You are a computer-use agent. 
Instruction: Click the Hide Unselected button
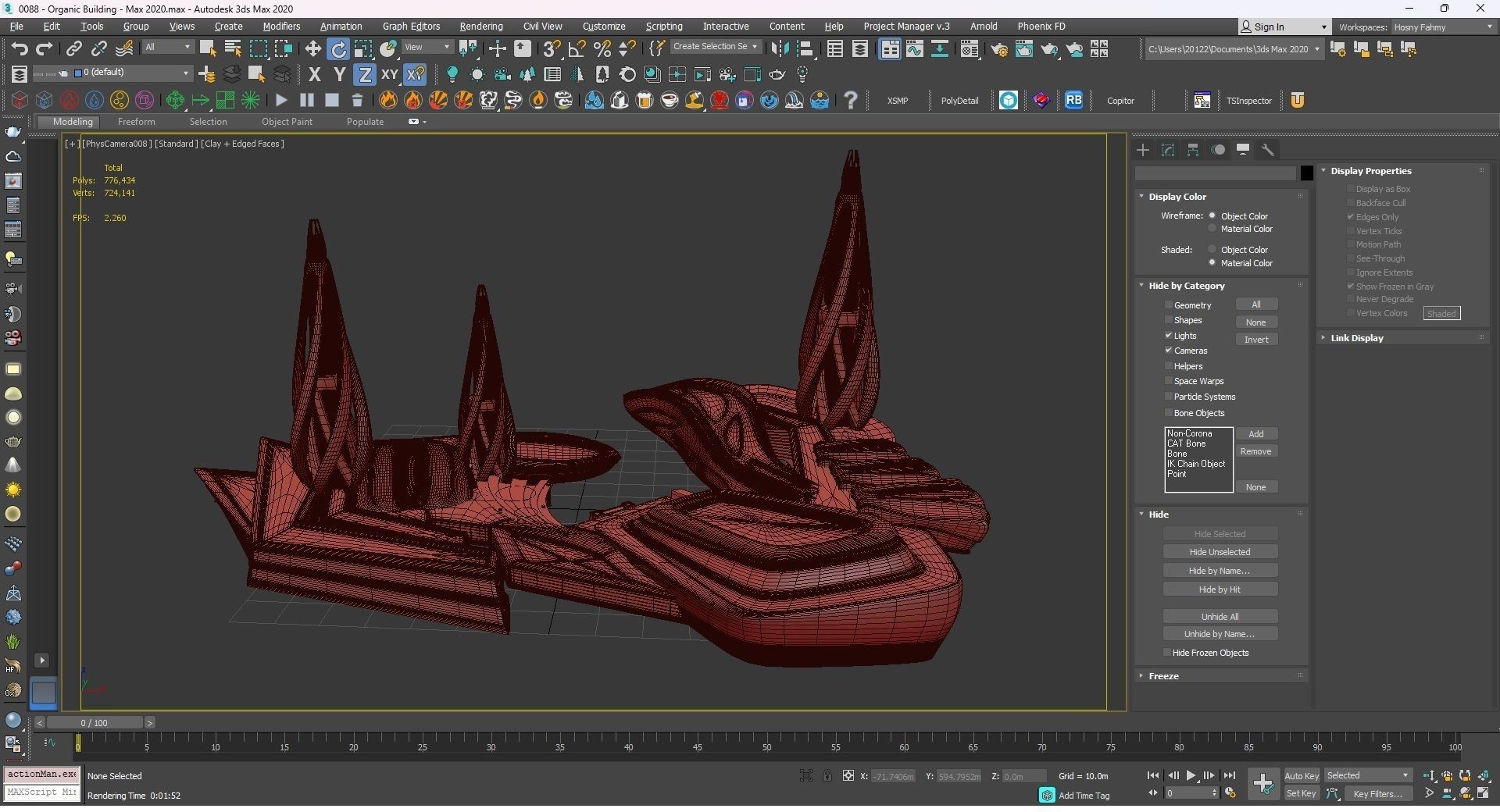point(1220,552)
